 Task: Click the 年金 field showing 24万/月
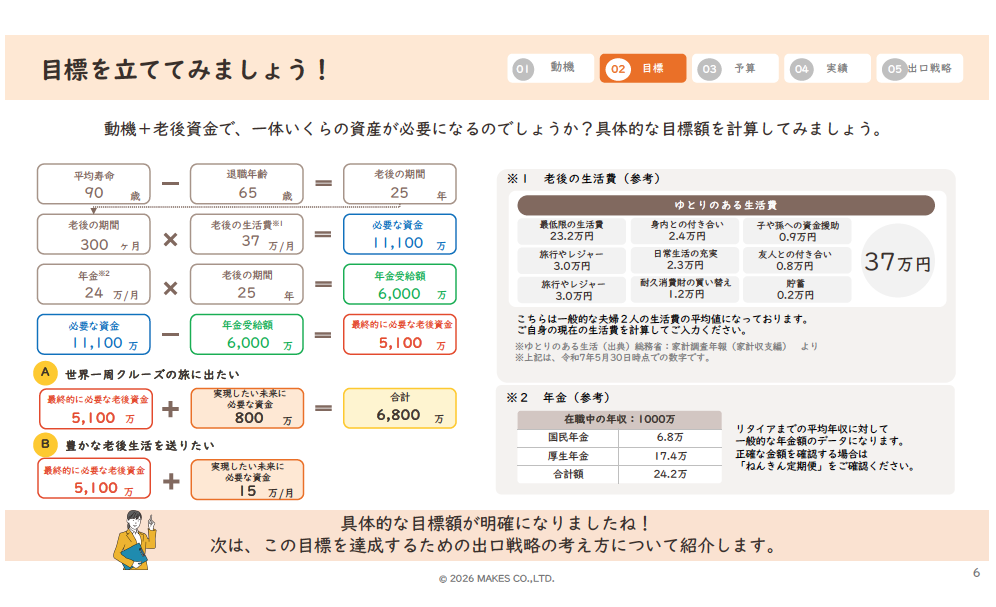point(94,284)
